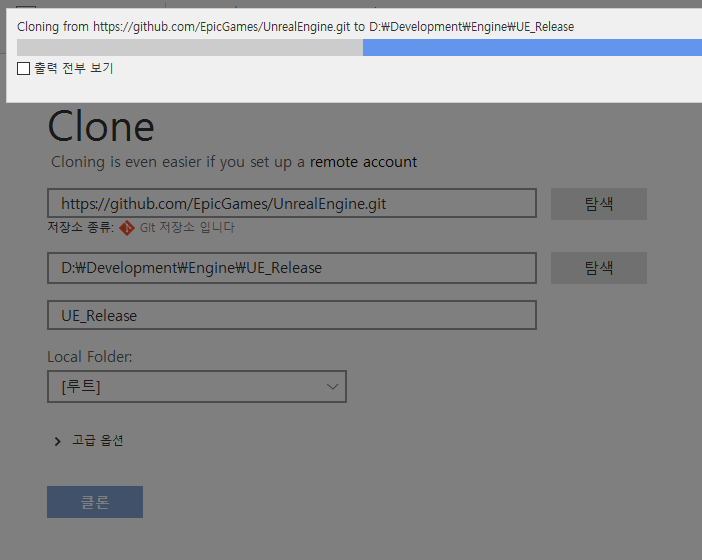Screen dimensions: 702x560
Task: Click the destination path D:\Development field
Action: point(292,268)
